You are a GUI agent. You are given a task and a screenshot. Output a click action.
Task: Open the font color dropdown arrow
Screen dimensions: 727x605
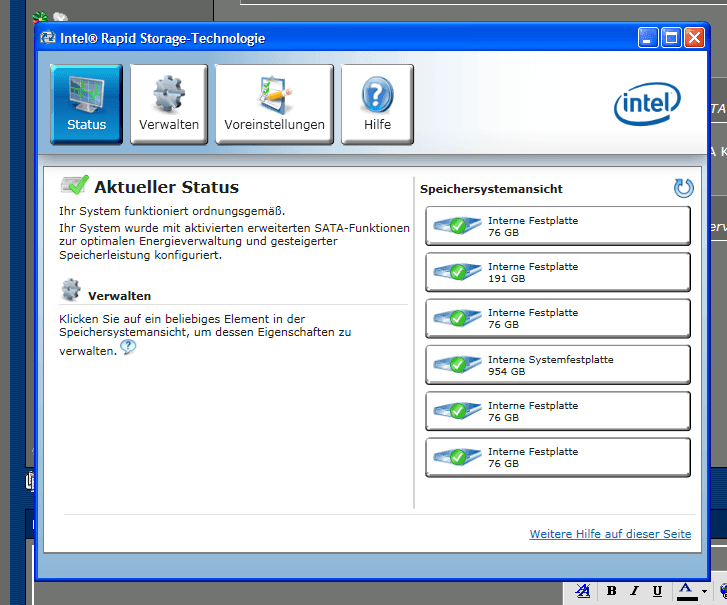tap(704, 591)
